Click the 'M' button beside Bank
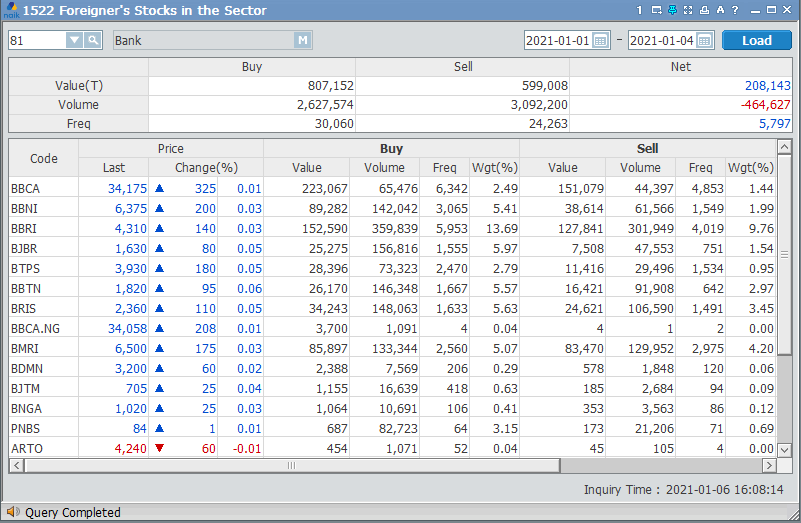Viewport: 801px width, 523px height. click(302, 40)
